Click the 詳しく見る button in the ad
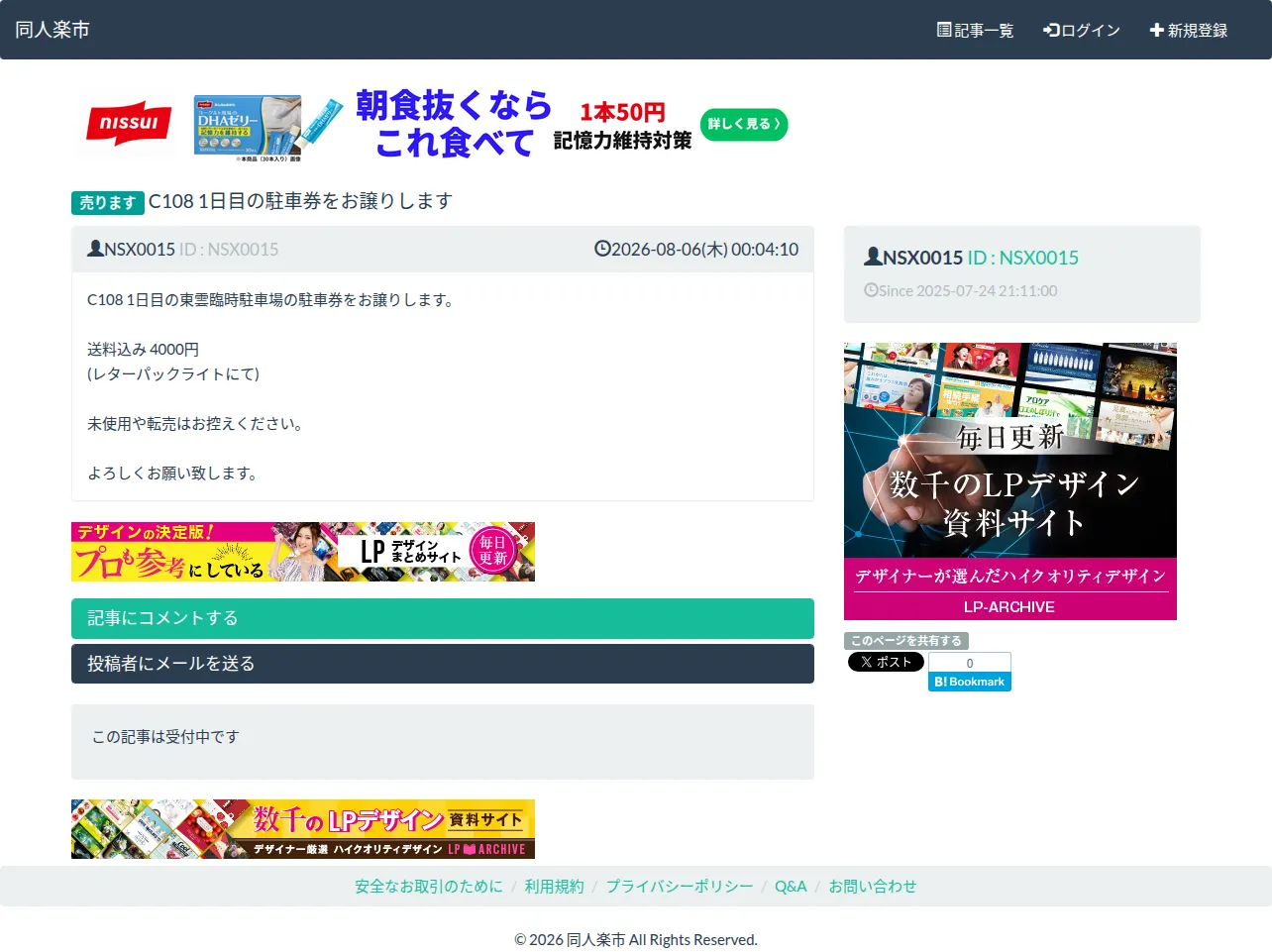This screenshot has width=1272, height=952. (744, 124)
